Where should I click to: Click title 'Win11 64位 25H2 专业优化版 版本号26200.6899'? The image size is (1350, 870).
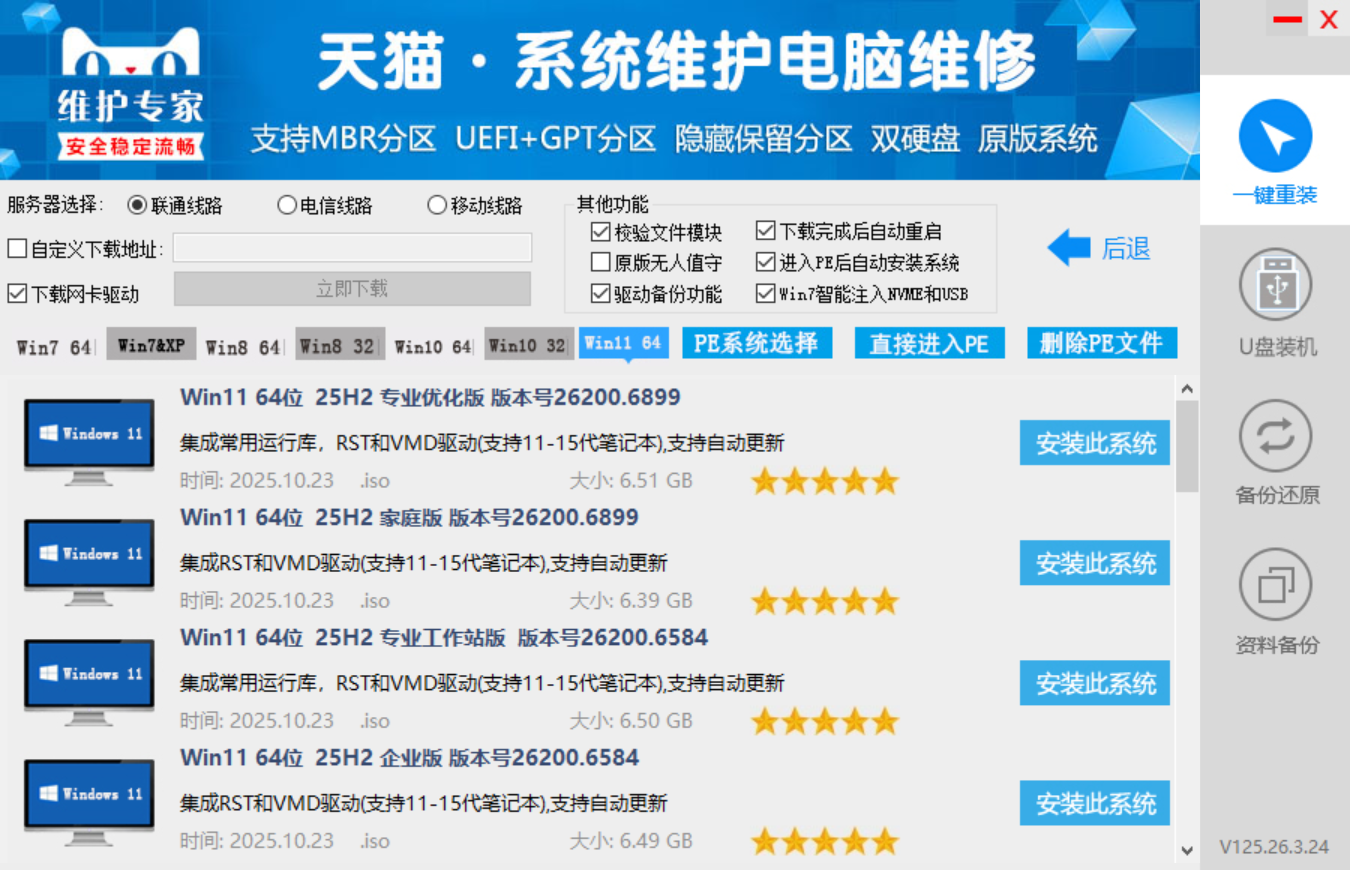pos(430,397)
